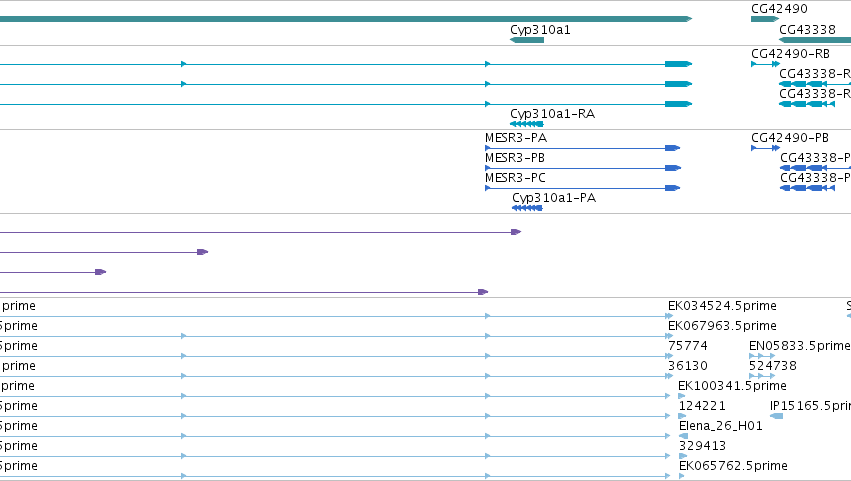Image resolution: width=851 pixels, height=481 pixels.
Task: Select the Cyp310a1 gene bar
Action: pyautogui.click(x=527, y=40)
